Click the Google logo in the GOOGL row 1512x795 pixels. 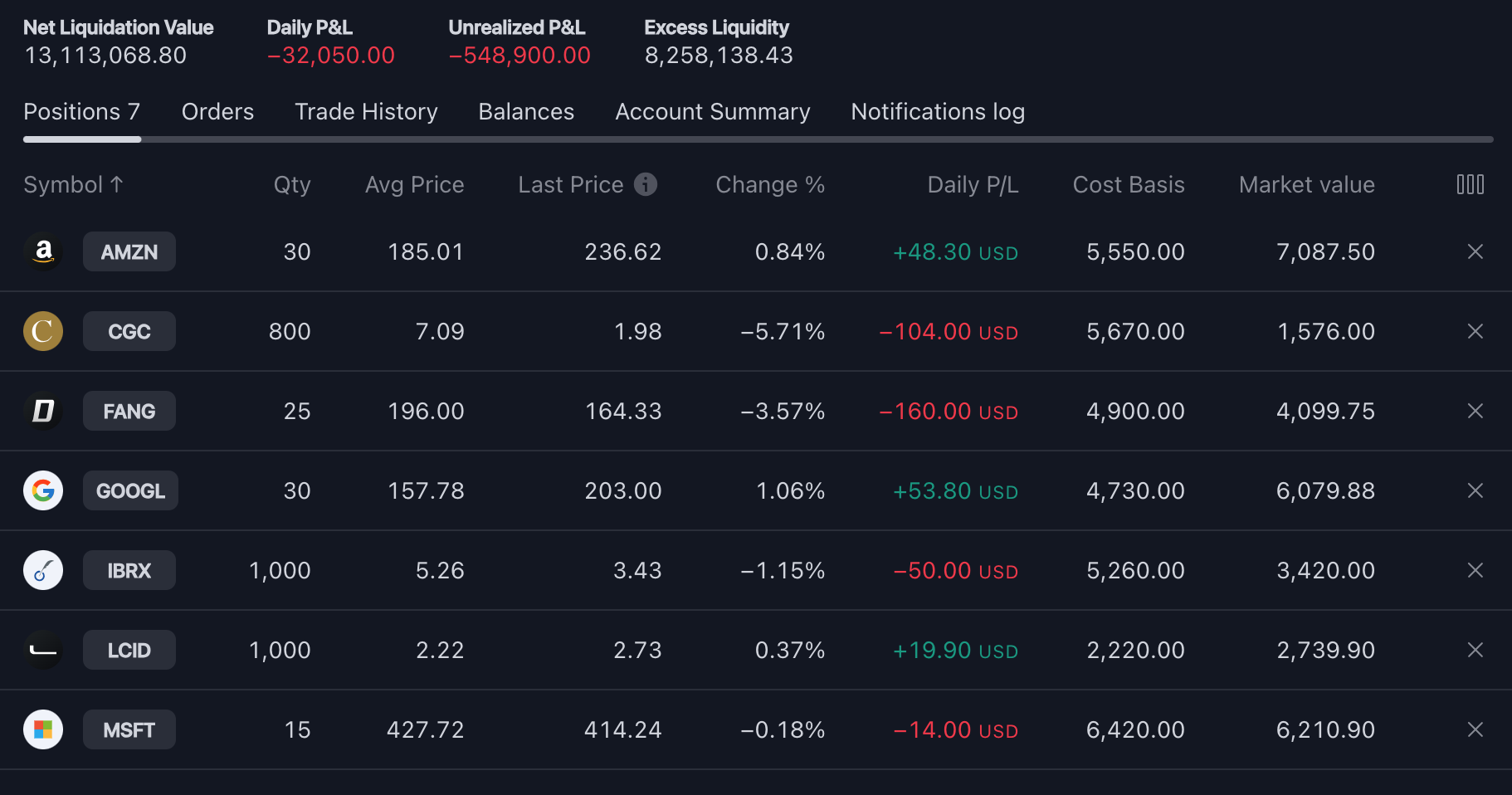[x=43, y=490]
